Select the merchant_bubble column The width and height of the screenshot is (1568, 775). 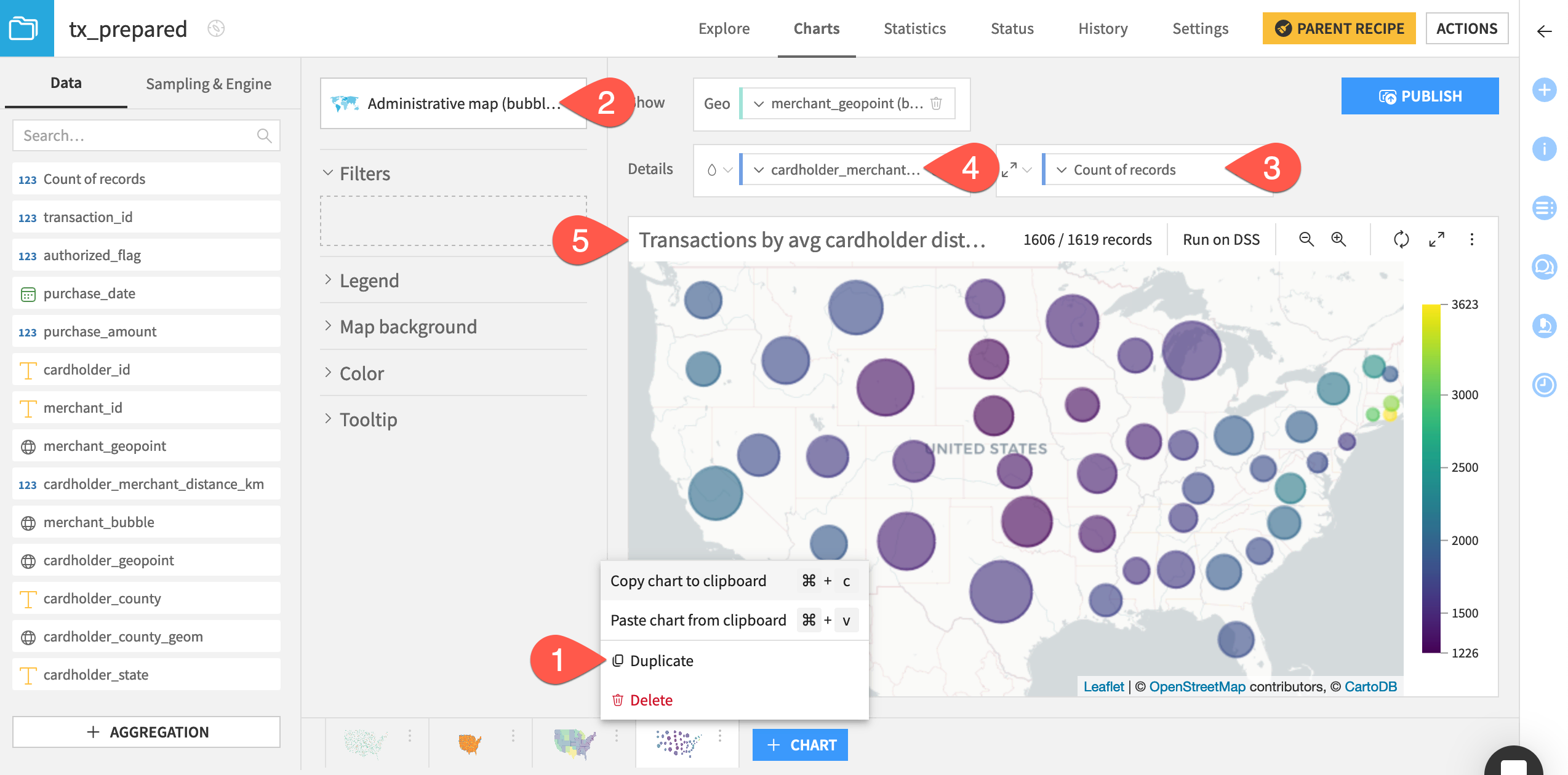(146, 522)
